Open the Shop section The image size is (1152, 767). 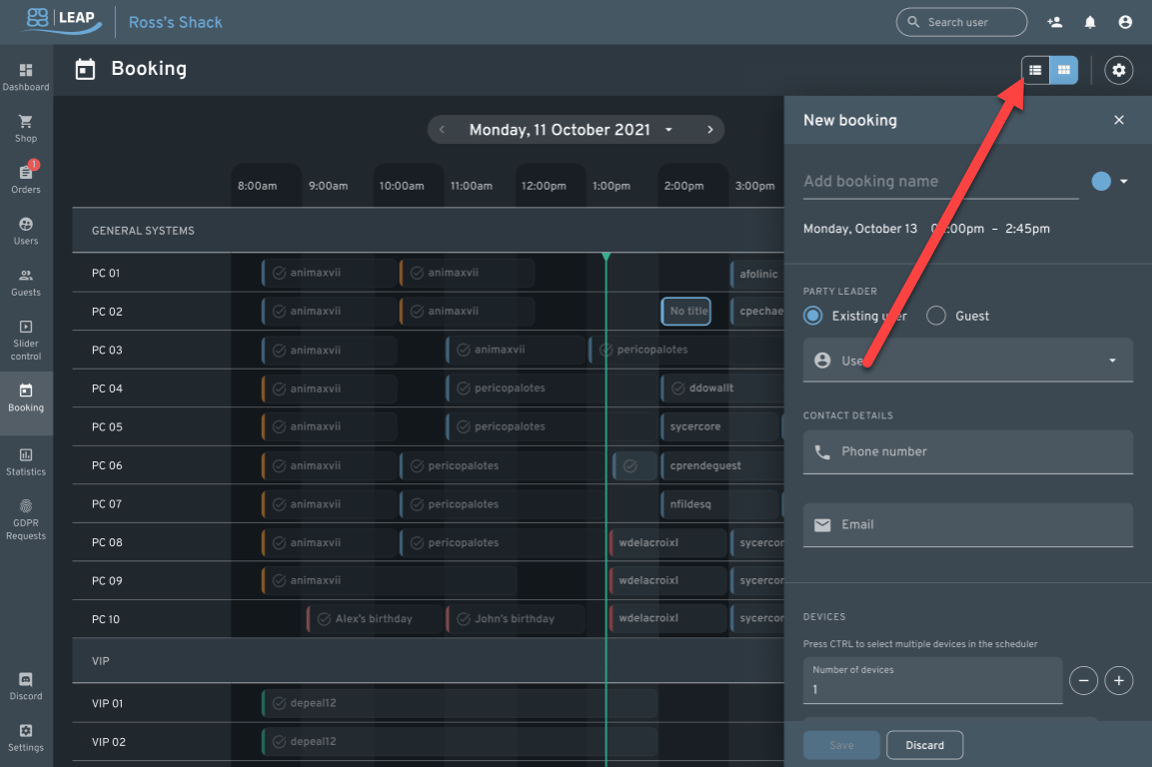click(26, 127)
